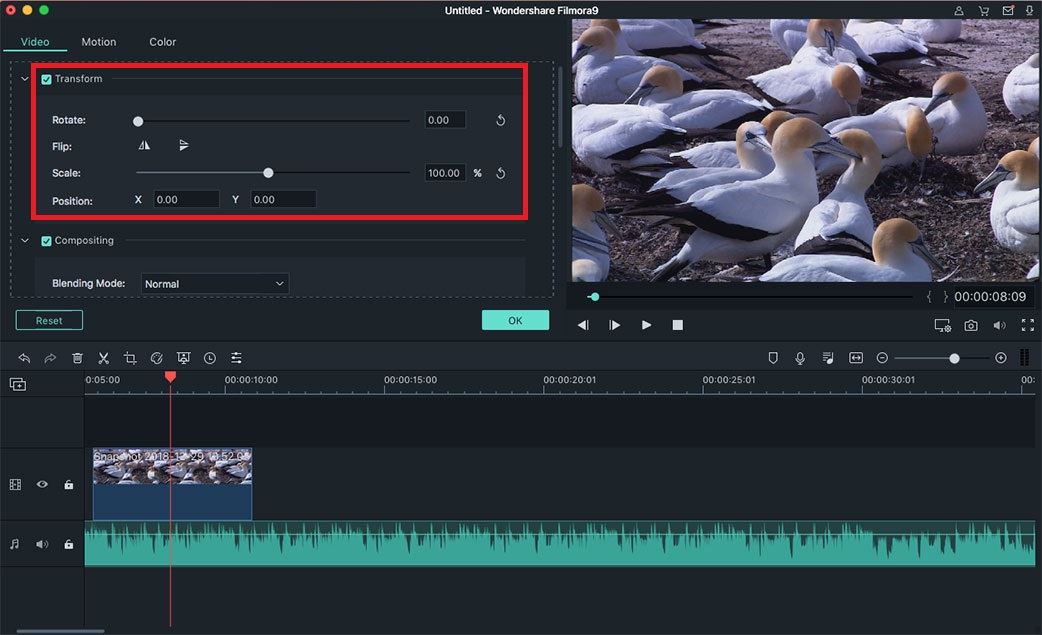Delete selected clip with trash icon
The image size is (1042, 635).
click(77, 358)
